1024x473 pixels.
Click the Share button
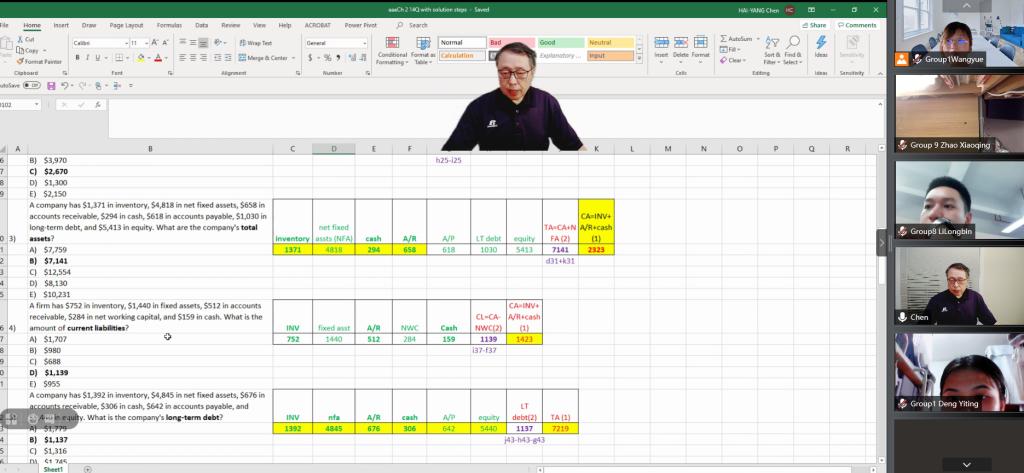click(815, 25)
